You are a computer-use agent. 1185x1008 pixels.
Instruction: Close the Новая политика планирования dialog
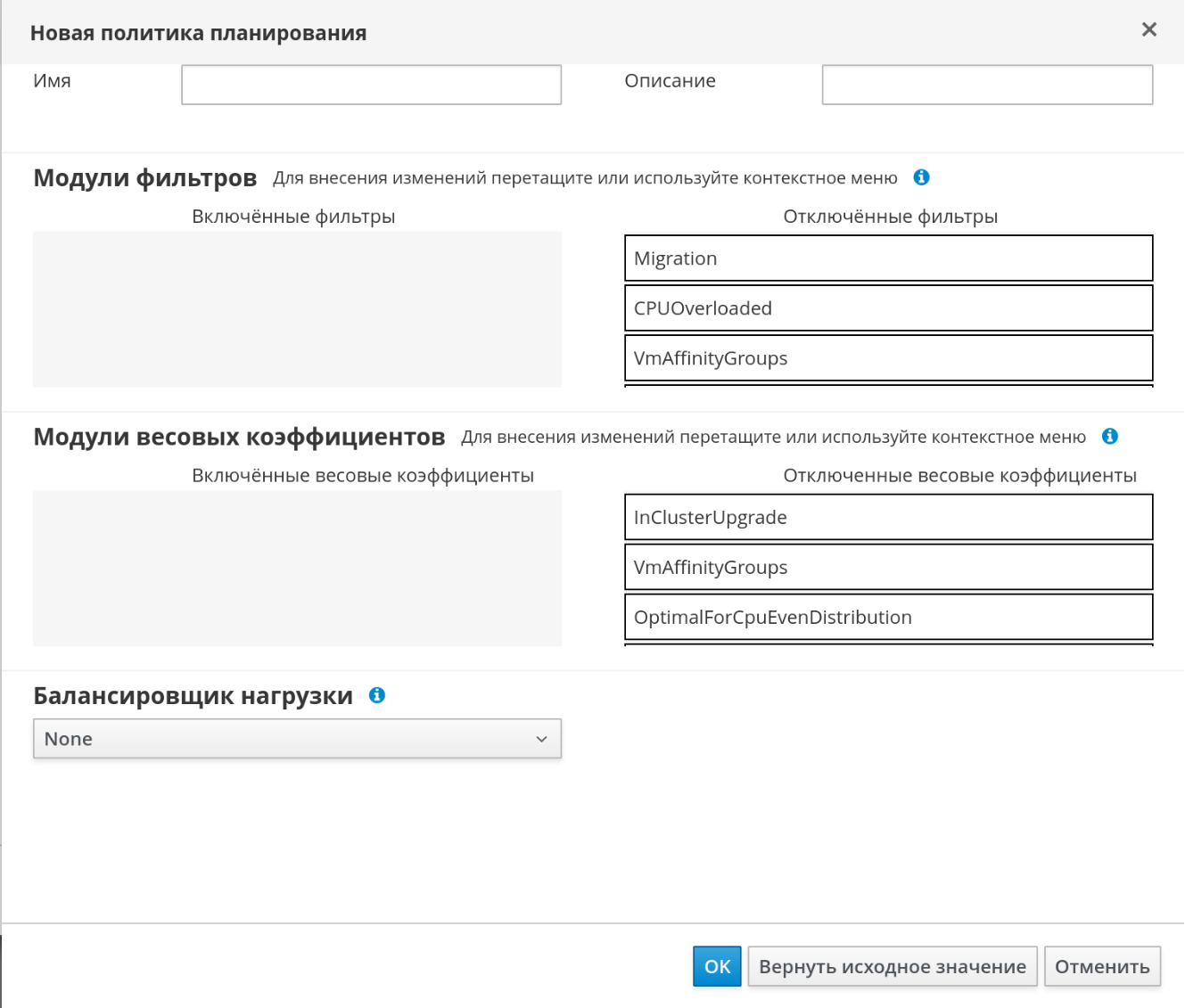[1149, 29]
